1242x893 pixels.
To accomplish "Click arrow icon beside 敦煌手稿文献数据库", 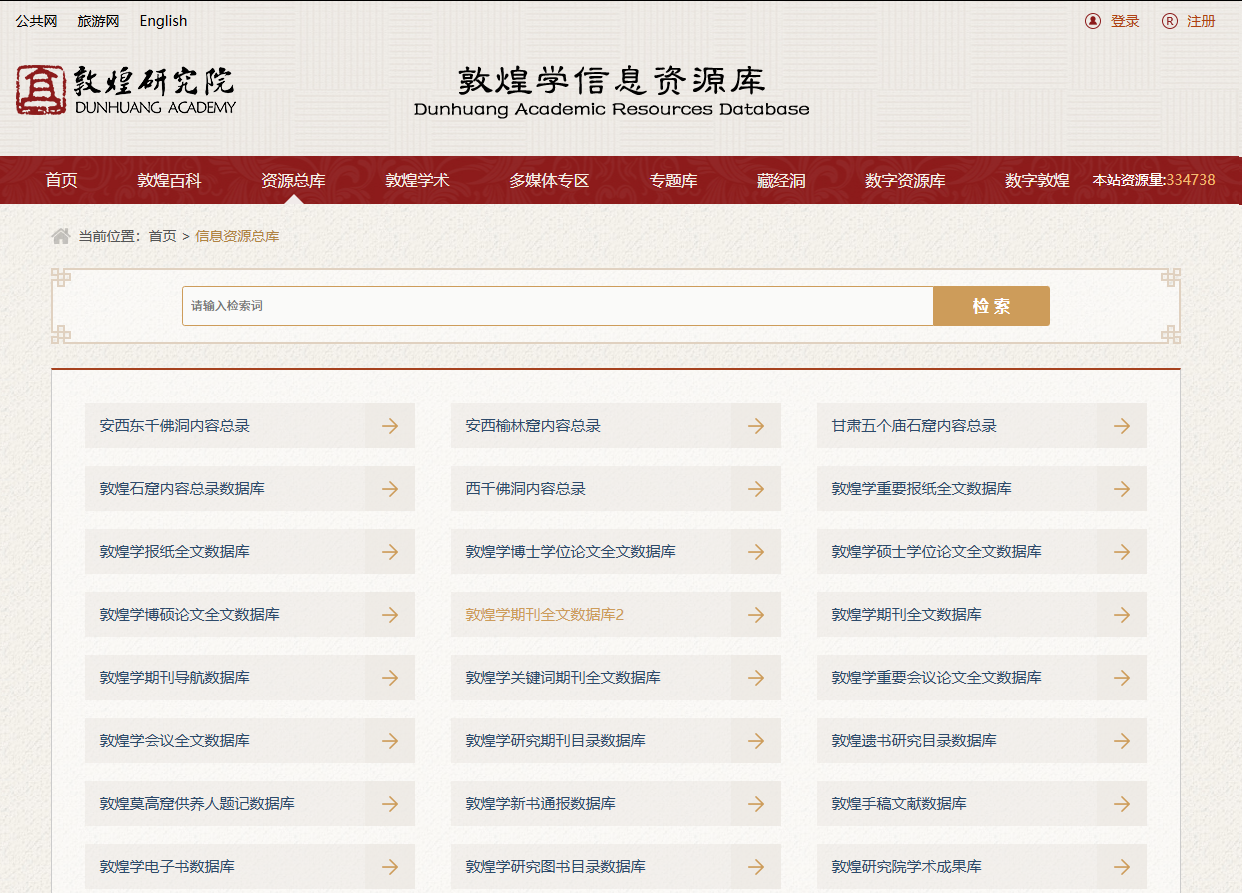I will [1122, 804].
